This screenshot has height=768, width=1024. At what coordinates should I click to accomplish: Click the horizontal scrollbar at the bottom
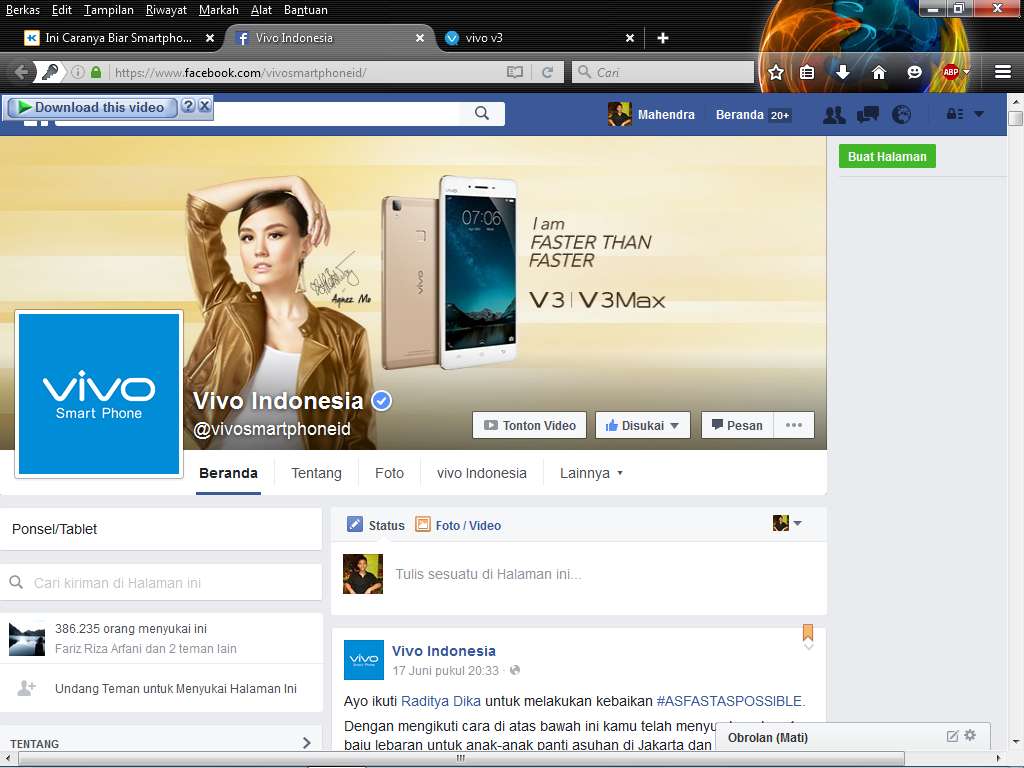tap(461, 758)
